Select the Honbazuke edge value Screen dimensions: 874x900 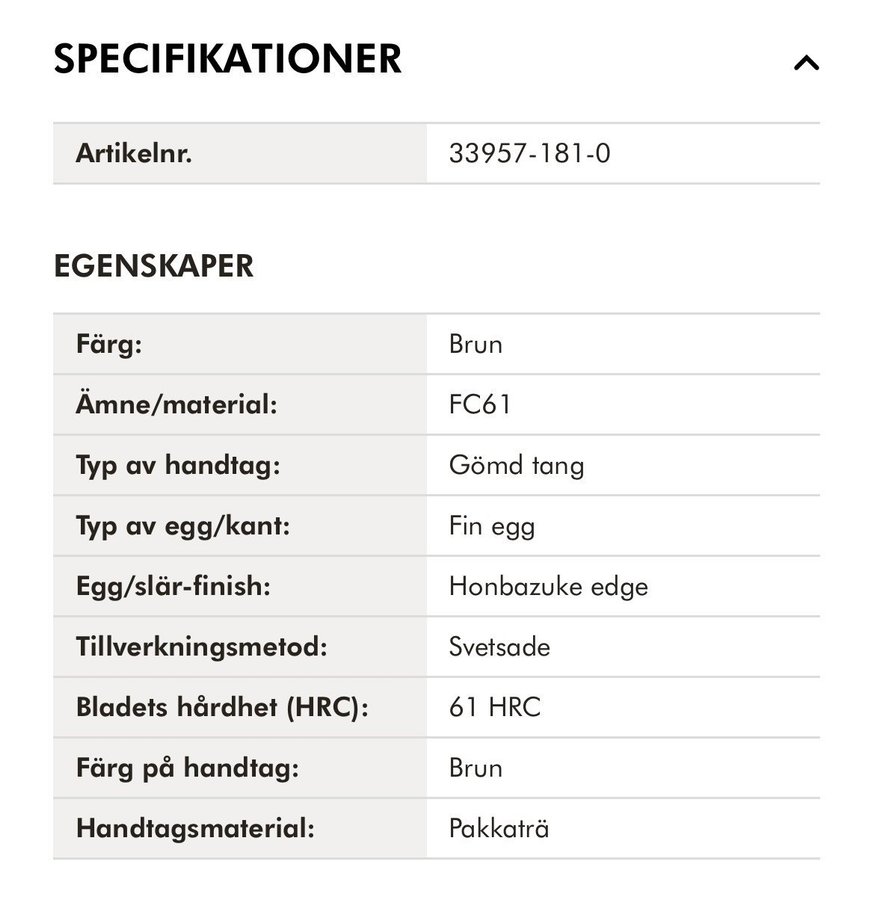click(x=548, y=586)
